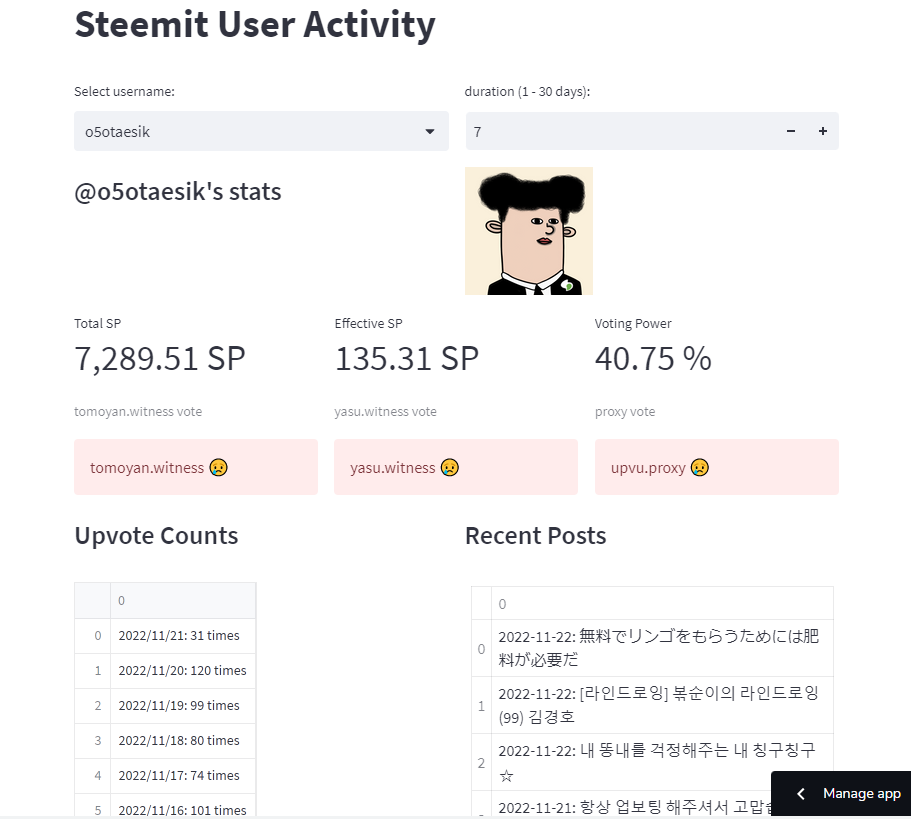Image resolution: width=911 pixels, height=819 pixels.
Task: Select upvote row 2022/11/17: 74 times
Action: pyautogui.click(x=183, y=775)
